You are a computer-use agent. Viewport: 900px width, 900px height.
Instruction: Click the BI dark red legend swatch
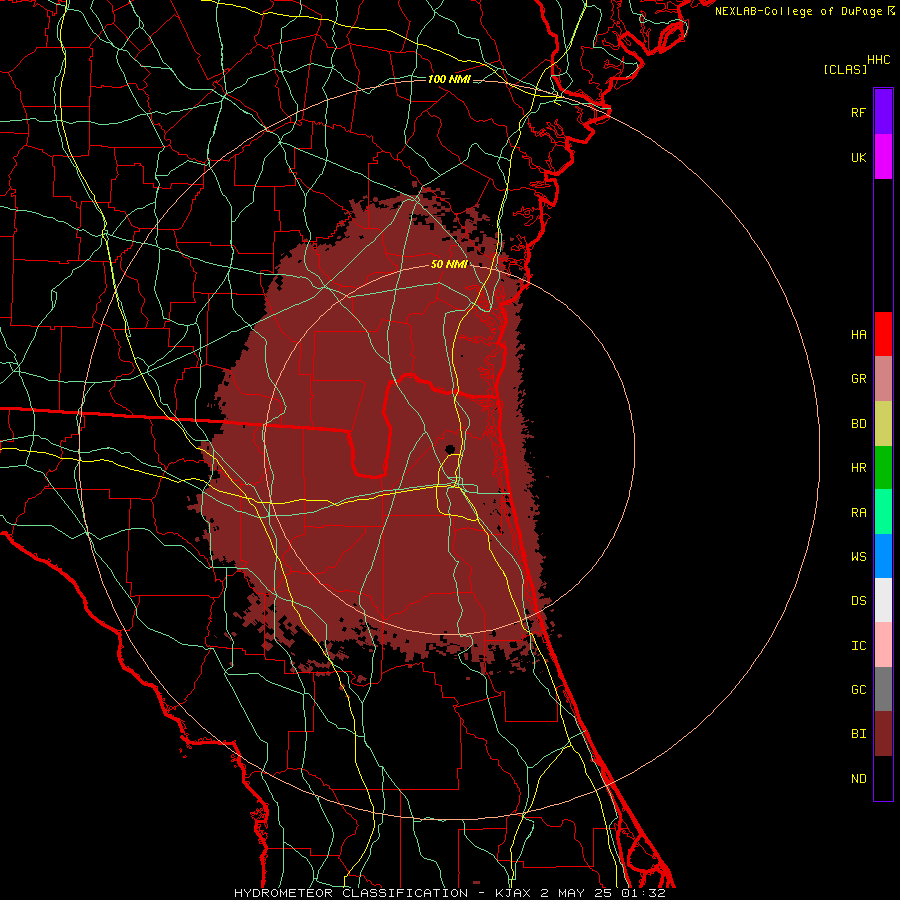[x=883, y=734]
